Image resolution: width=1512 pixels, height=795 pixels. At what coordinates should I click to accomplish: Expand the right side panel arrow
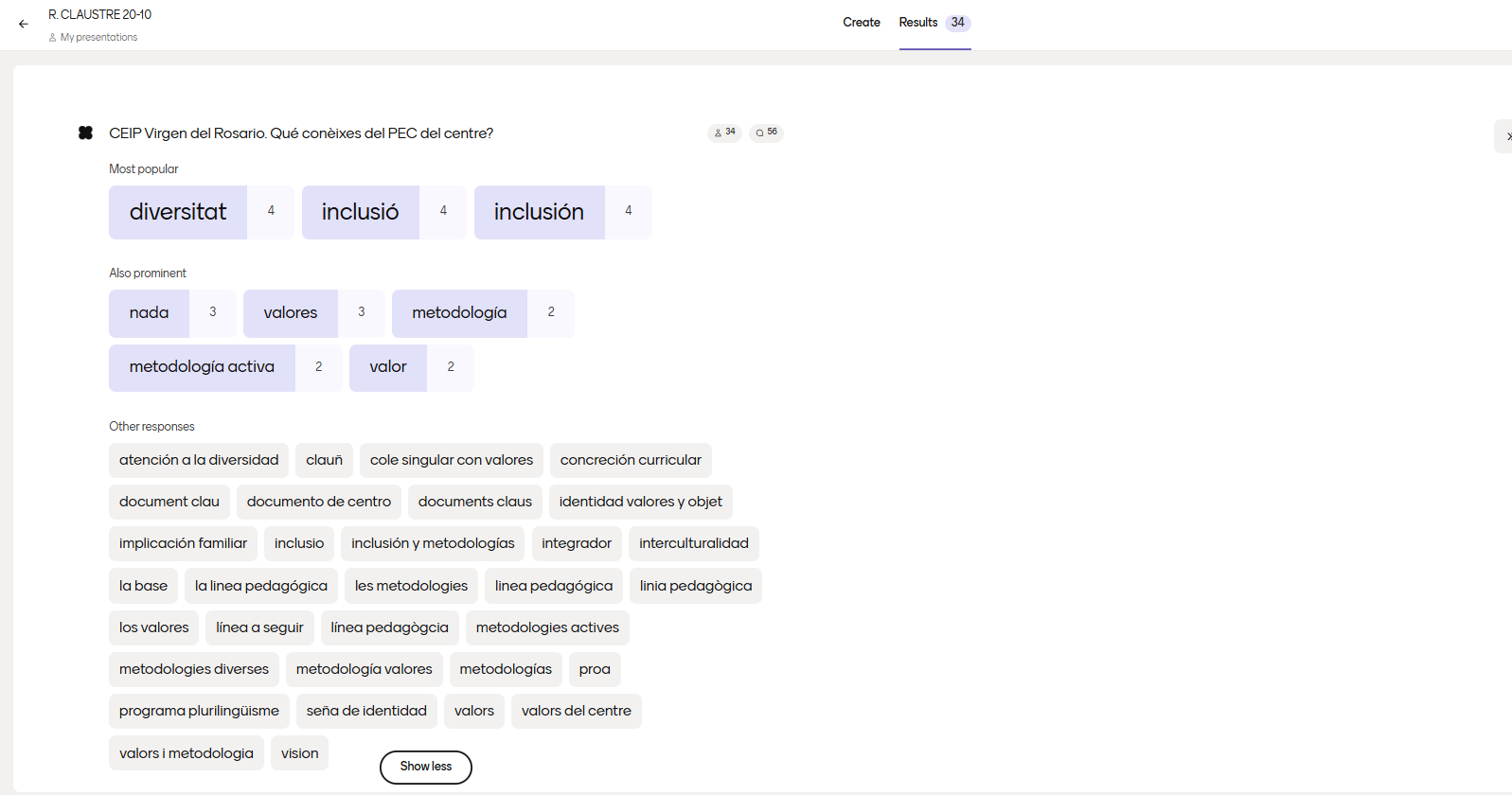pos(1505,136)
